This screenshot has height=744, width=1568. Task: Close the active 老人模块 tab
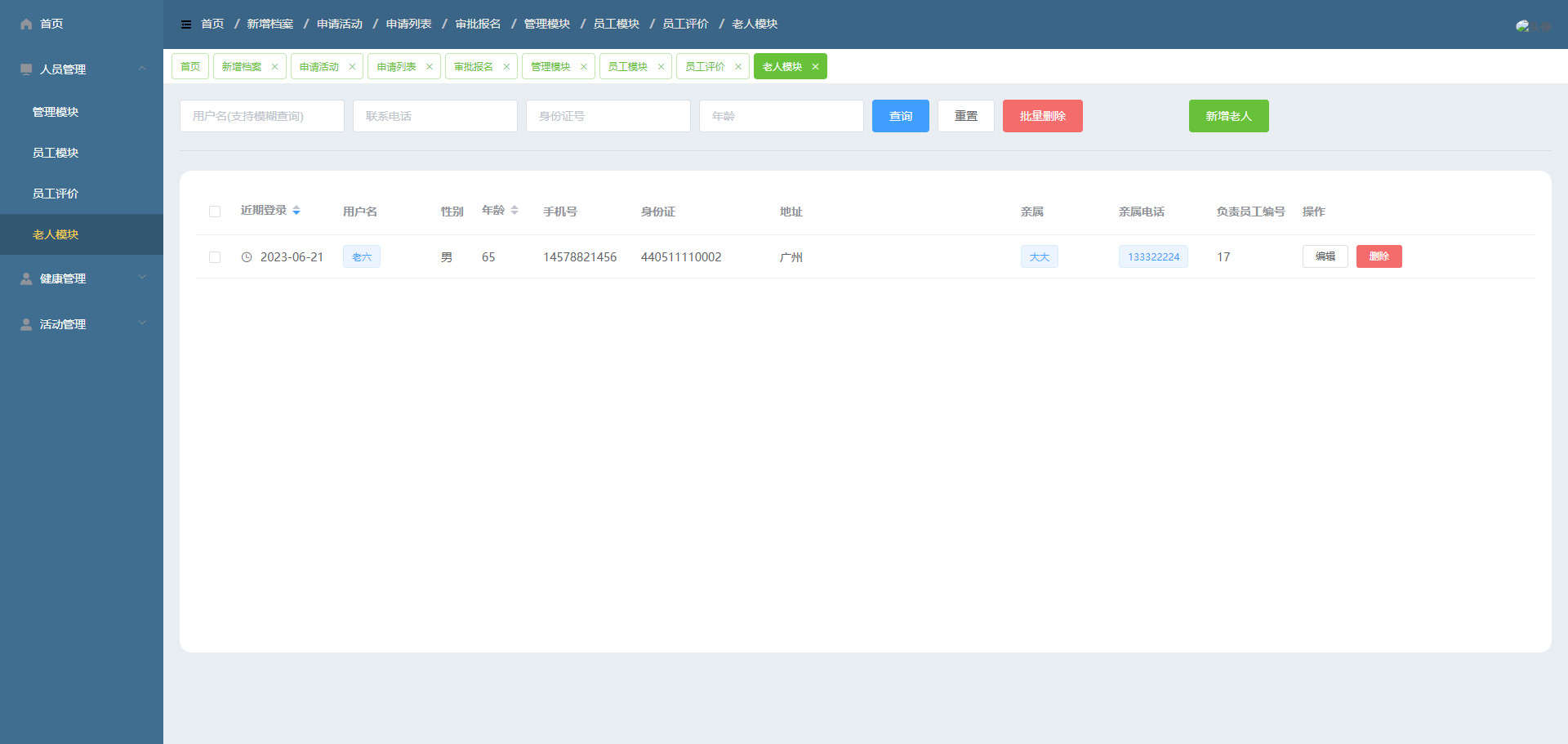coord(815,67)
